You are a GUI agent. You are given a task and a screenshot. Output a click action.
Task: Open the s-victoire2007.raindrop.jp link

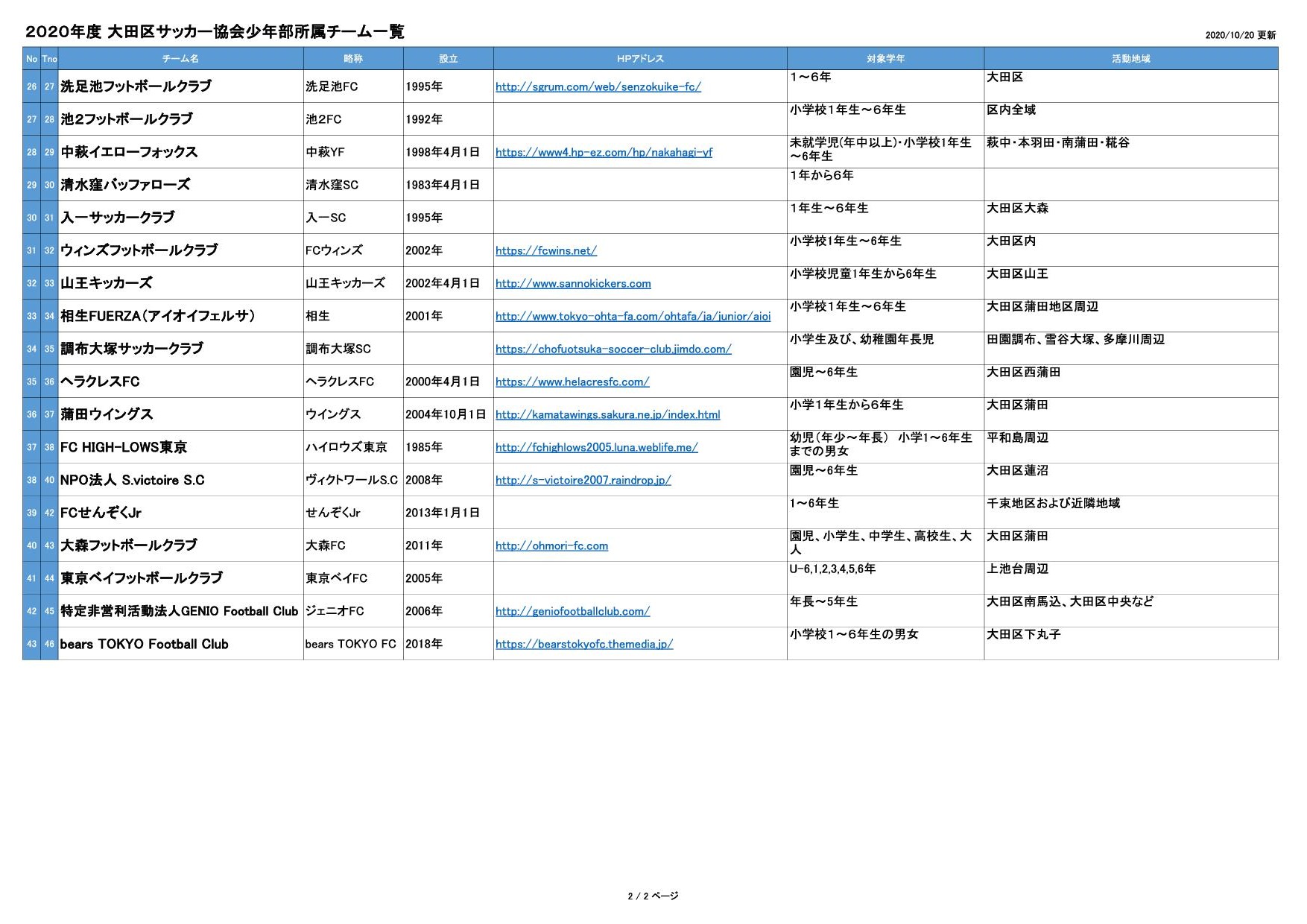583,481
